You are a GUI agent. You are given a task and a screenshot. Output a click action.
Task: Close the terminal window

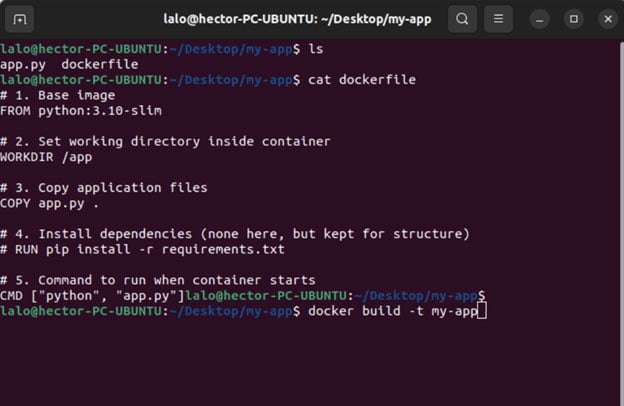click(608, 19)
